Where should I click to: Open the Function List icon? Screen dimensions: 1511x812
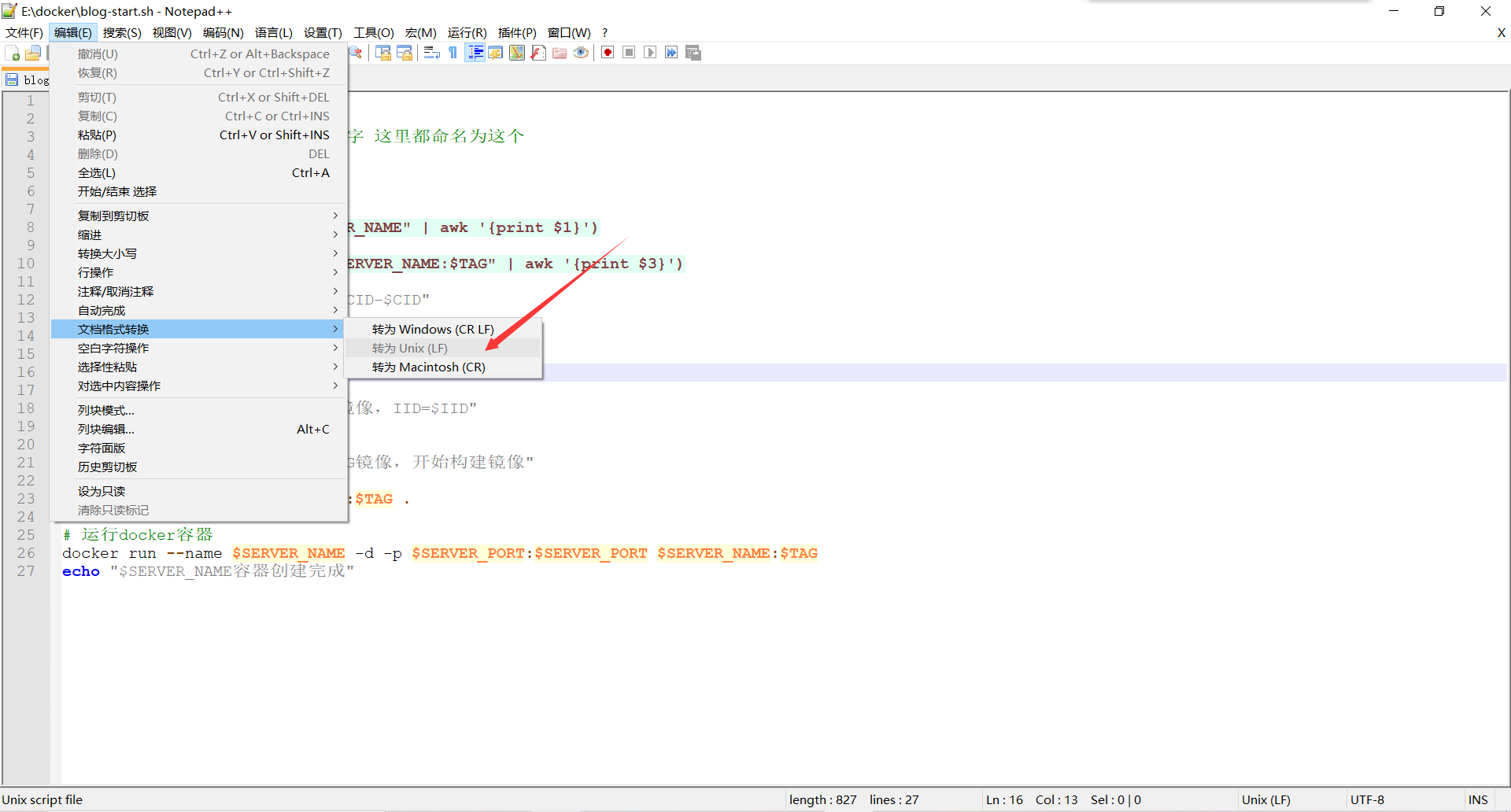click(x=538, y=53)
